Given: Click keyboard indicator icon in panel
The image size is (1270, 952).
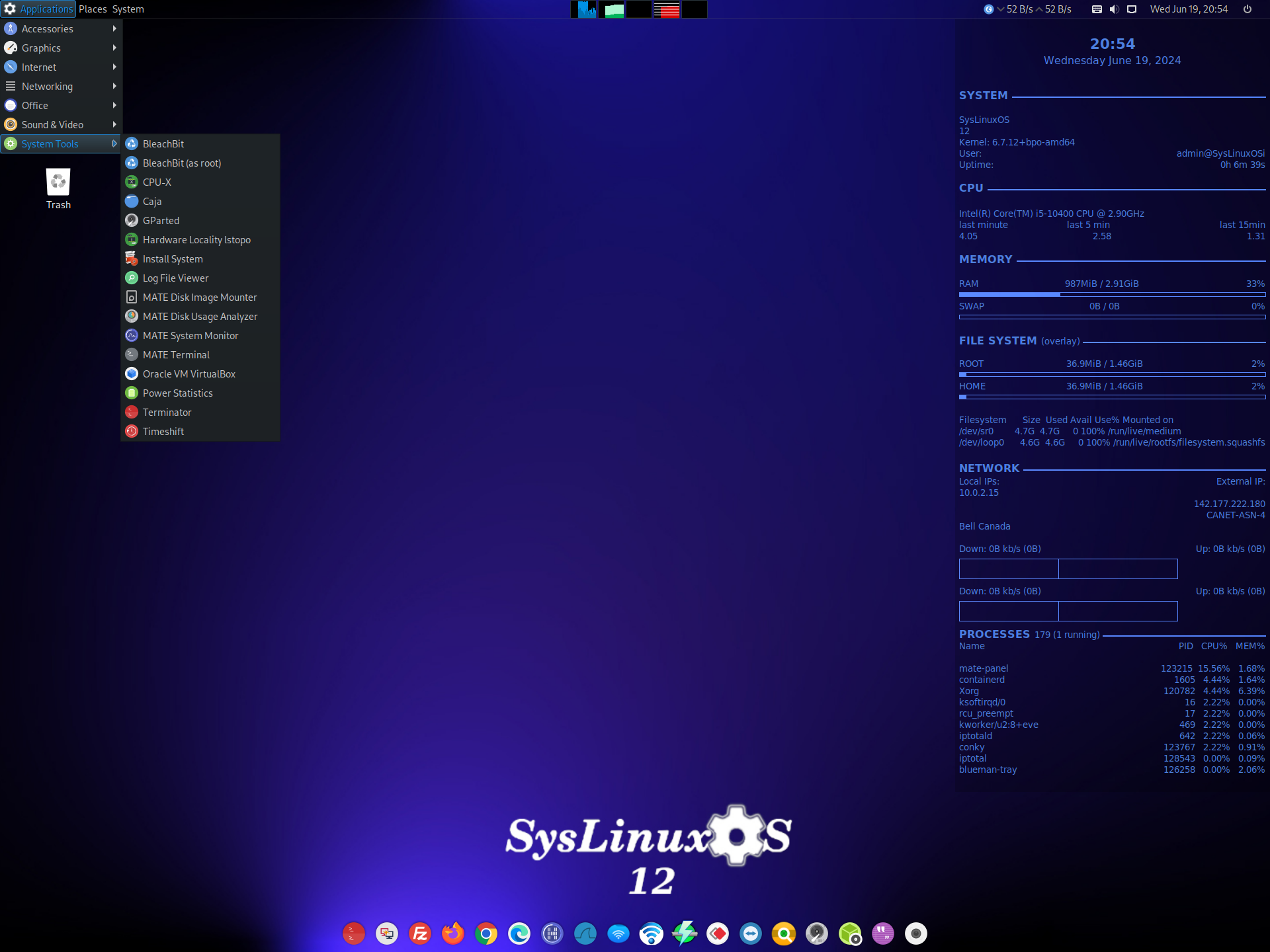Looking at the screenshot, I should [1097, 9].
